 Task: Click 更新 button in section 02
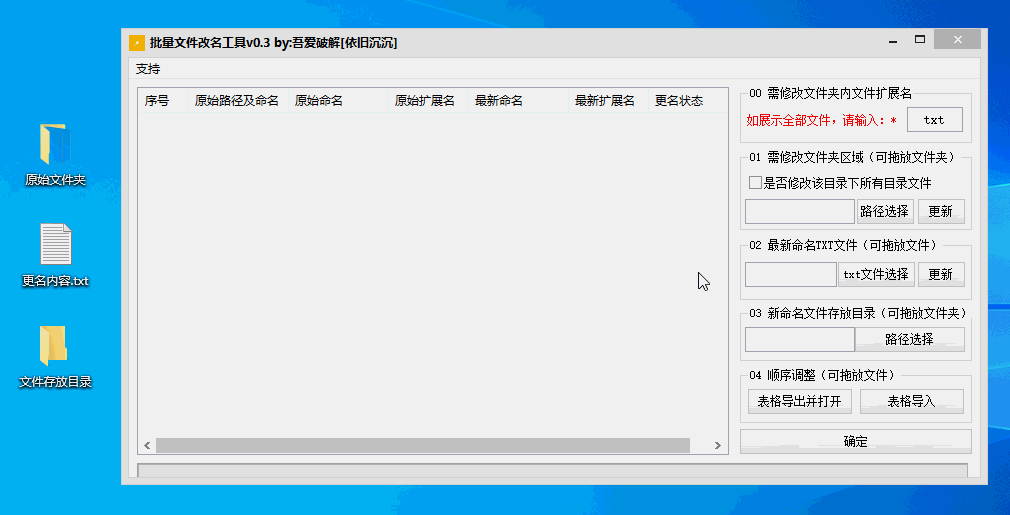(x=941, y=274)
